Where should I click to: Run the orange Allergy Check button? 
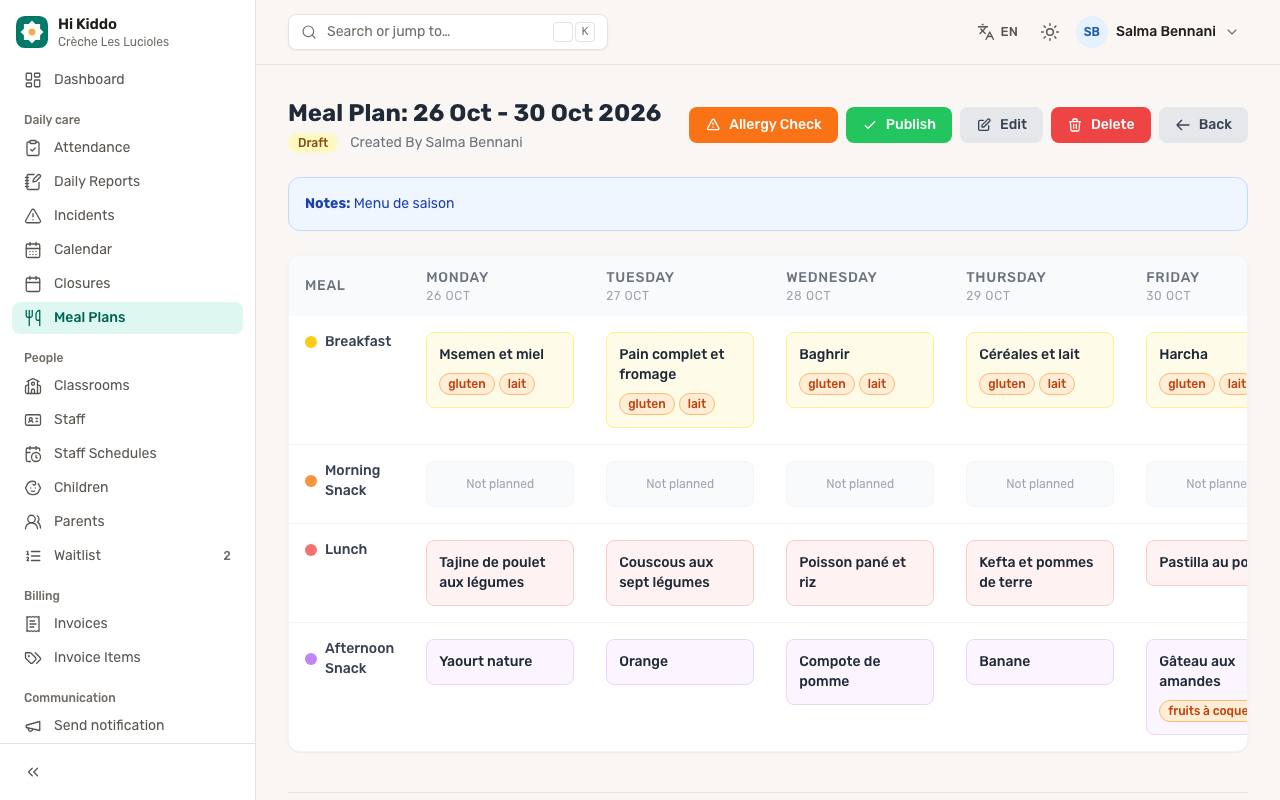pyautogui.click(x=763, y=125)
